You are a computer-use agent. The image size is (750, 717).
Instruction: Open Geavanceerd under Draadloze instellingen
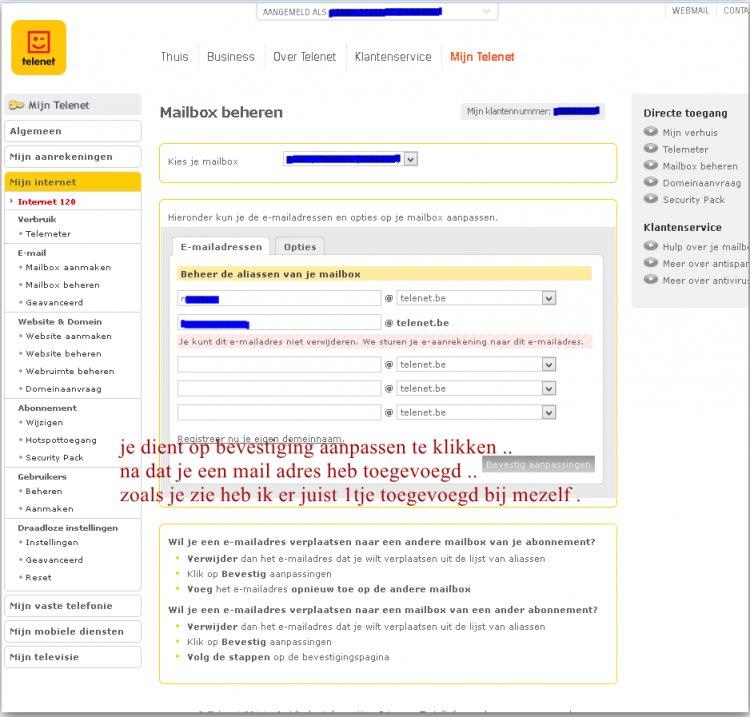point(54,560)
